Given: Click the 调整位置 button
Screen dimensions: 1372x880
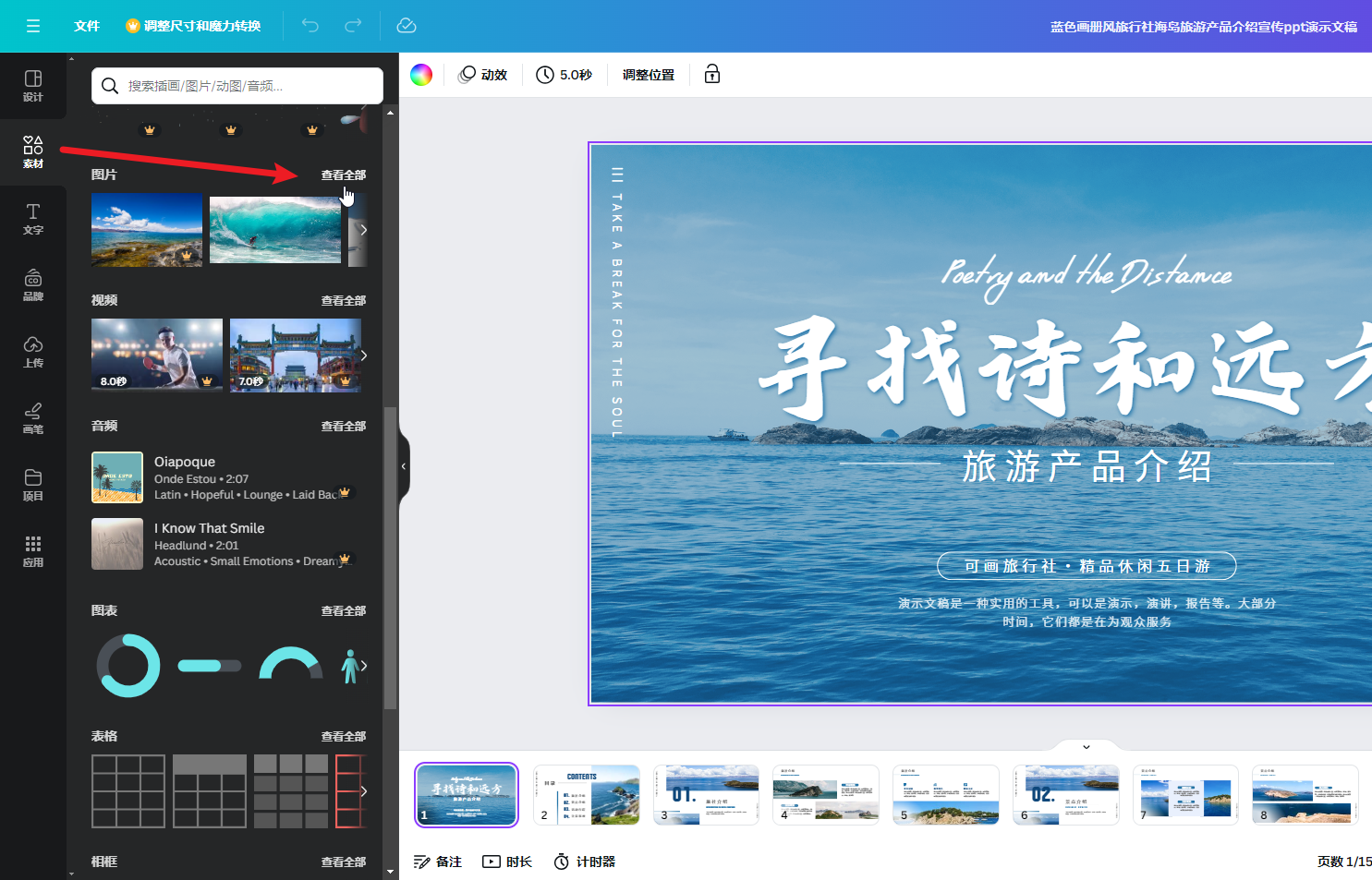Looking at the screenshot, I should tap(649, 75).
